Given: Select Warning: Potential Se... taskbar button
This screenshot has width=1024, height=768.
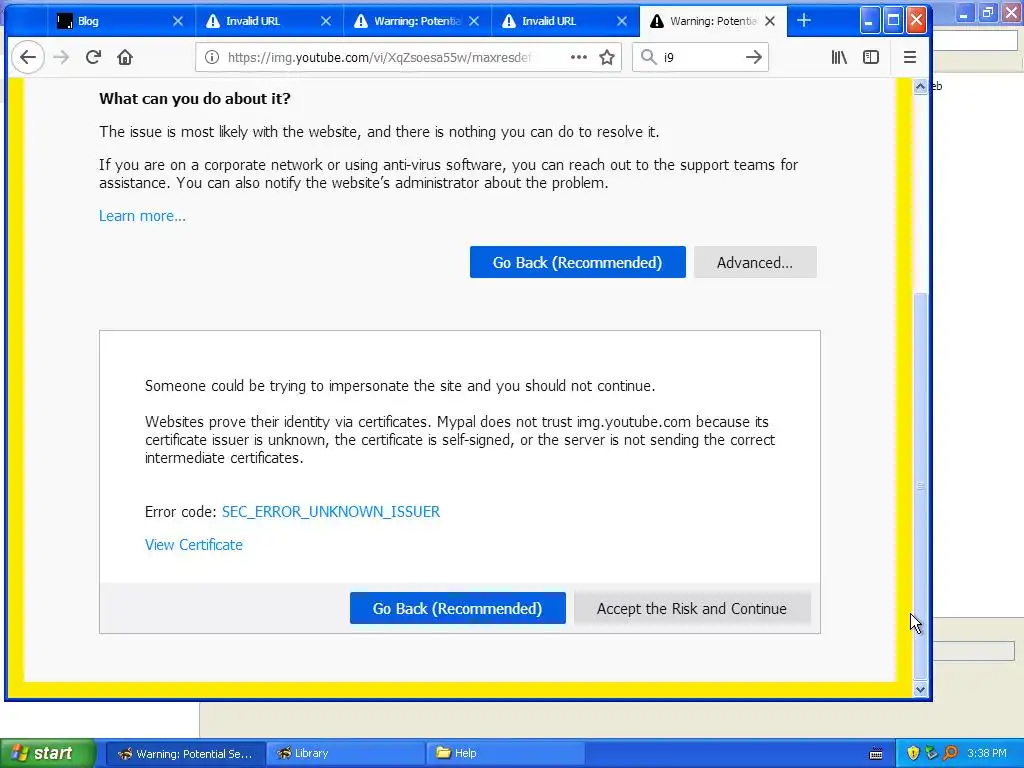Looking at the screenshot, I should pyautogui.click(x=186, y=754).
